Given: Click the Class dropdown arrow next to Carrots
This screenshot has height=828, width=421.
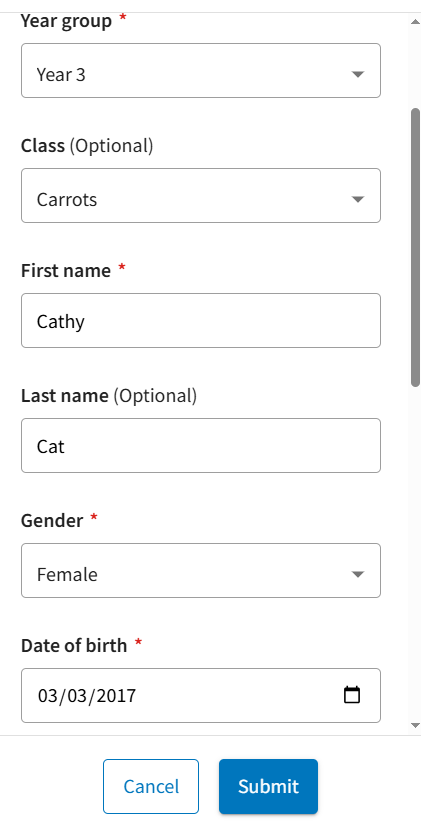Looking at the screenshot, I should click(x=358, y=200).
